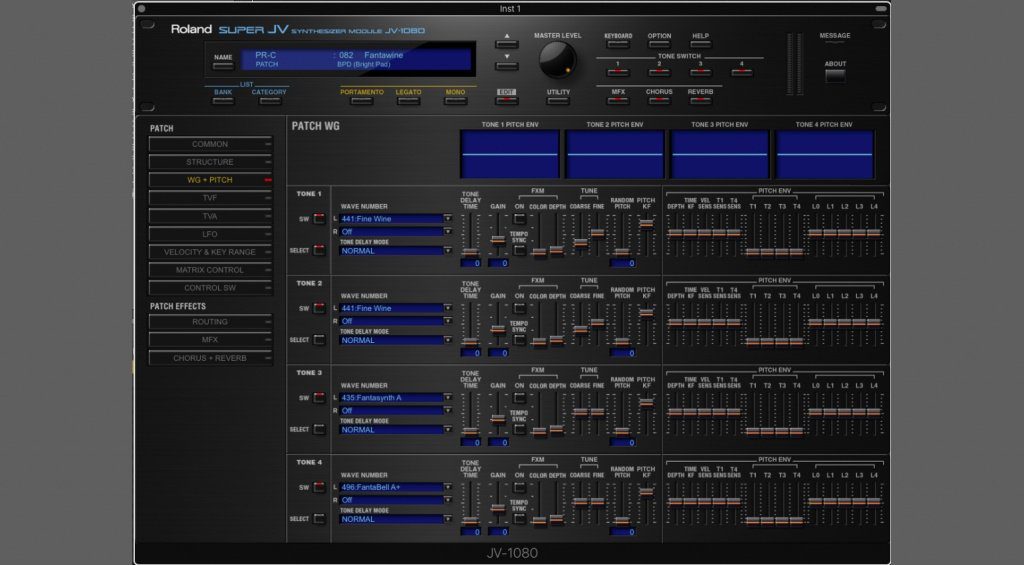Toggle Tone 3 TEMPO SYNC button
The image size is (1024, 565).
(x=519, y=429)
